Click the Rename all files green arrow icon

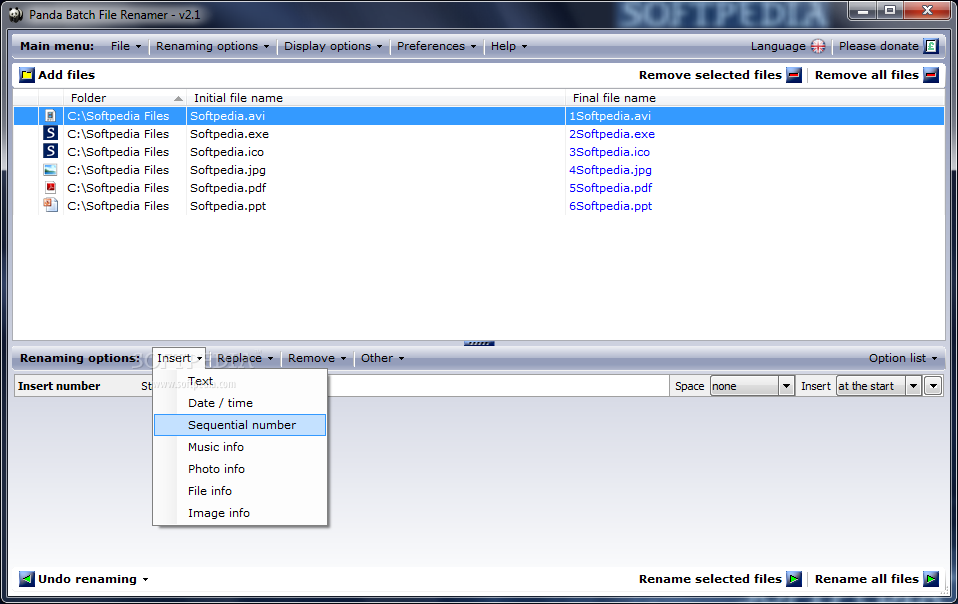(931, 579)
